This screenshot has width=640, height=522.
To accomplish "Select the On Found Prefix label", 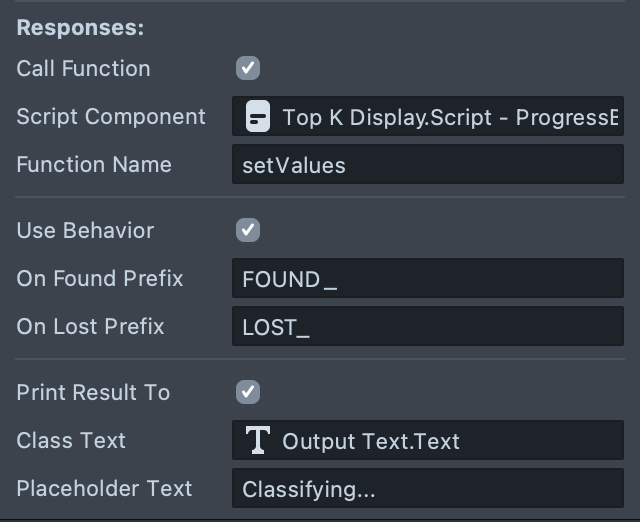I will click(100, 278).
